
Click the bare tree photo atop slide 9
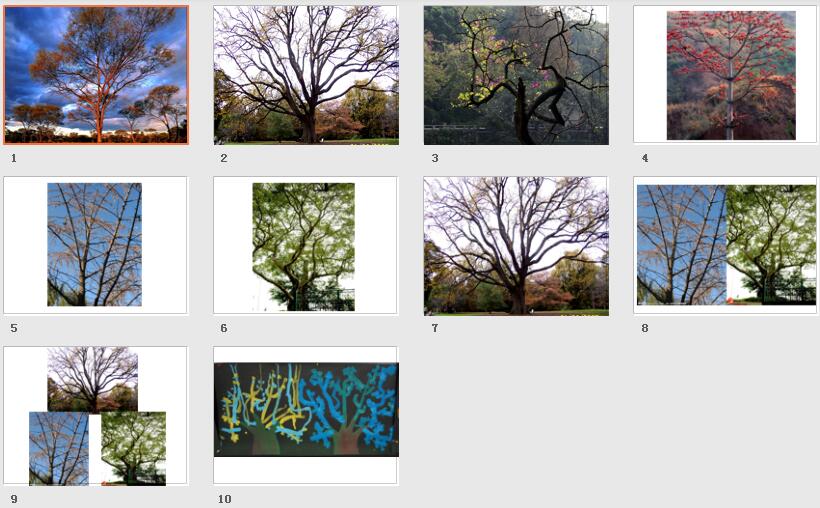[93, 379]
